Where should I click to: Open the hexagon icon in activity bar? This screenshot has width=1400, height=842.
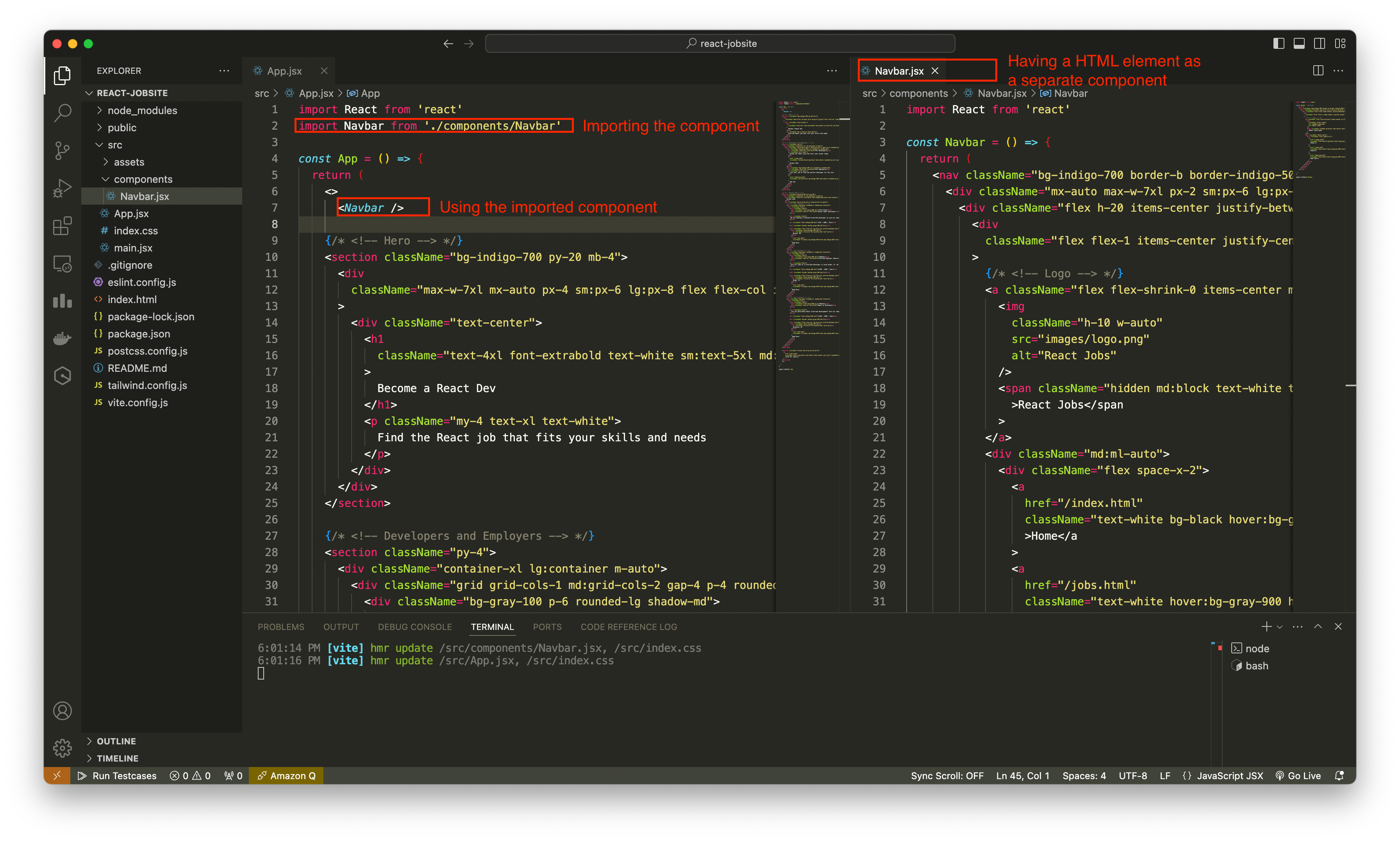pos(62,376)
